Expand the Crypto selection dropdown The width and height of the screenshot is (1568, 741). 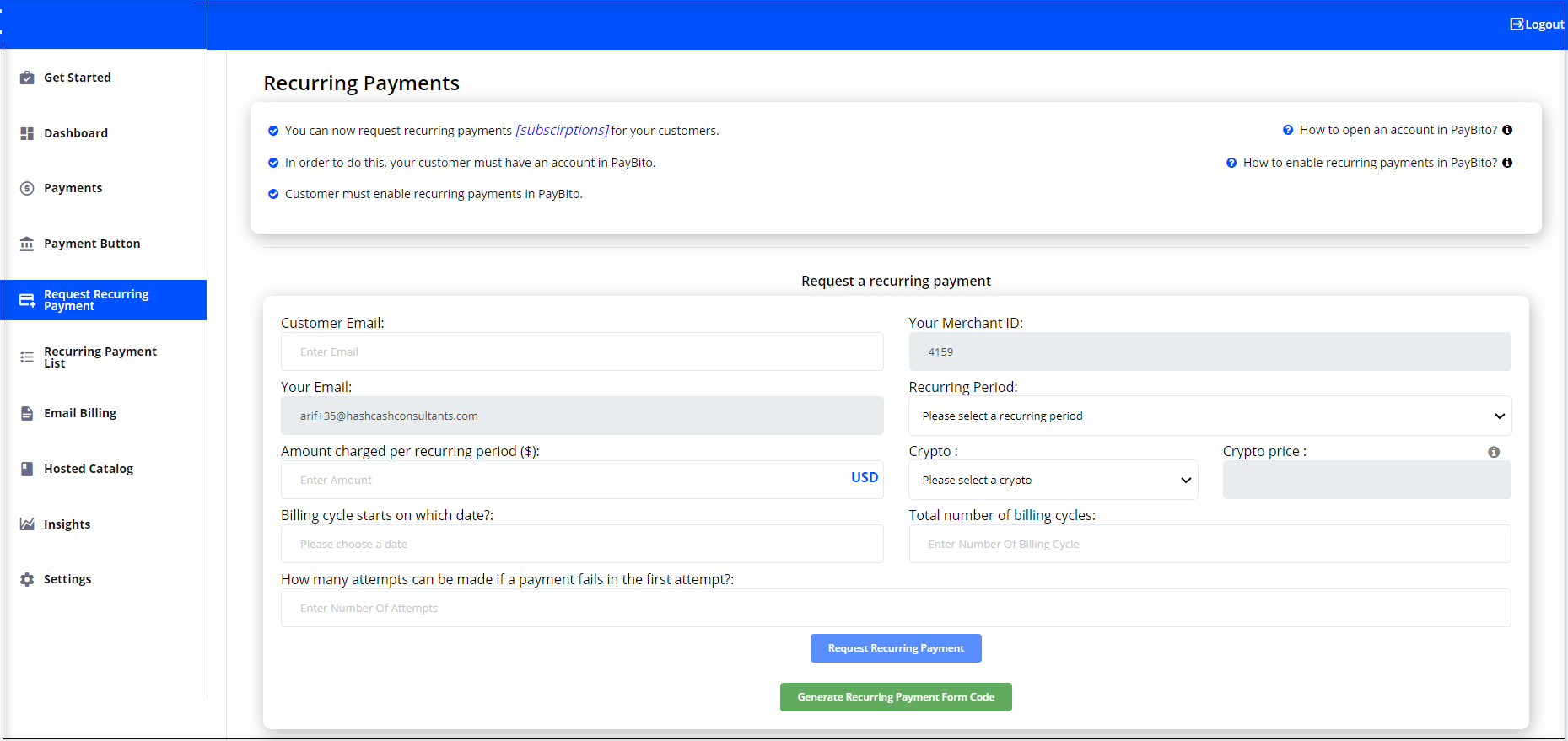[x=1053, y=480]
